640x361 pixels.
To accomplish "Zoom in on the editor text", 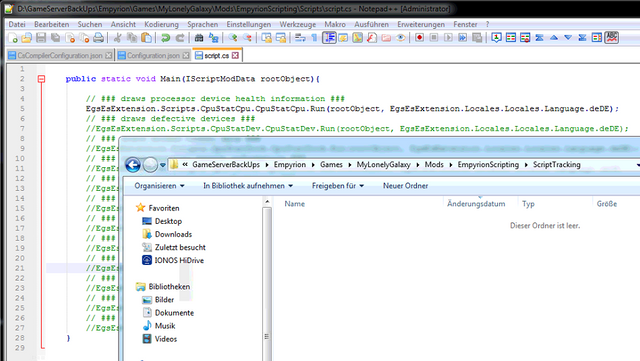I will [x=233, y=38].
